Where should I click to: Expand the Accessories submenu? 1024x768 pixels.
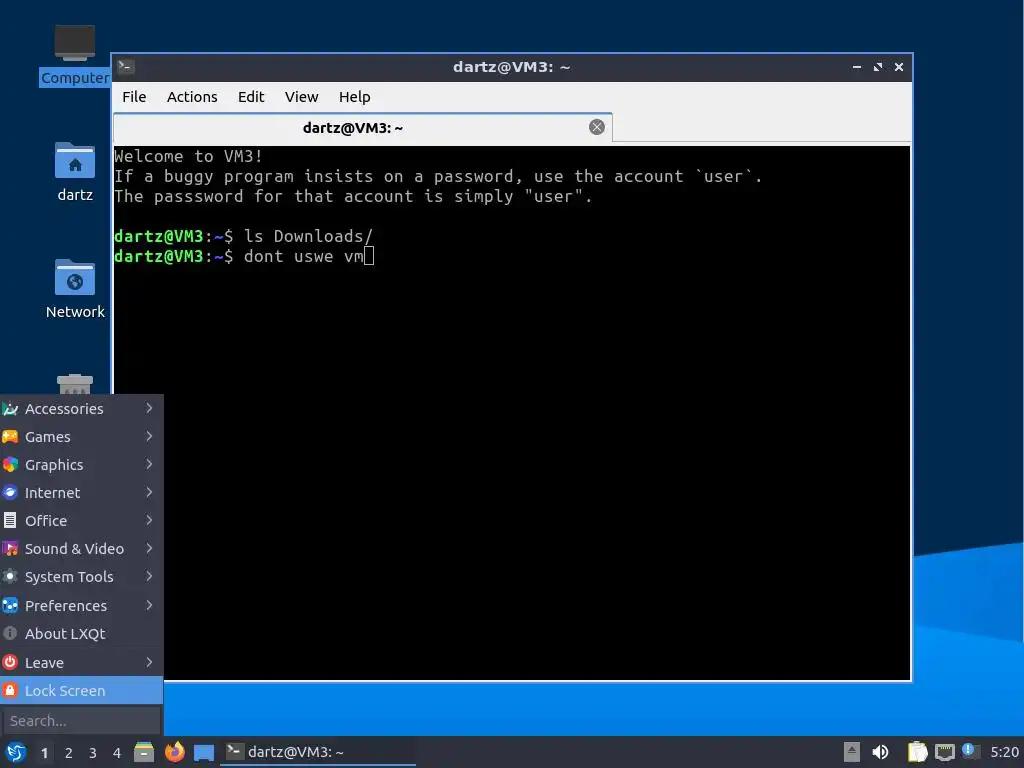(x=81, y=409)
